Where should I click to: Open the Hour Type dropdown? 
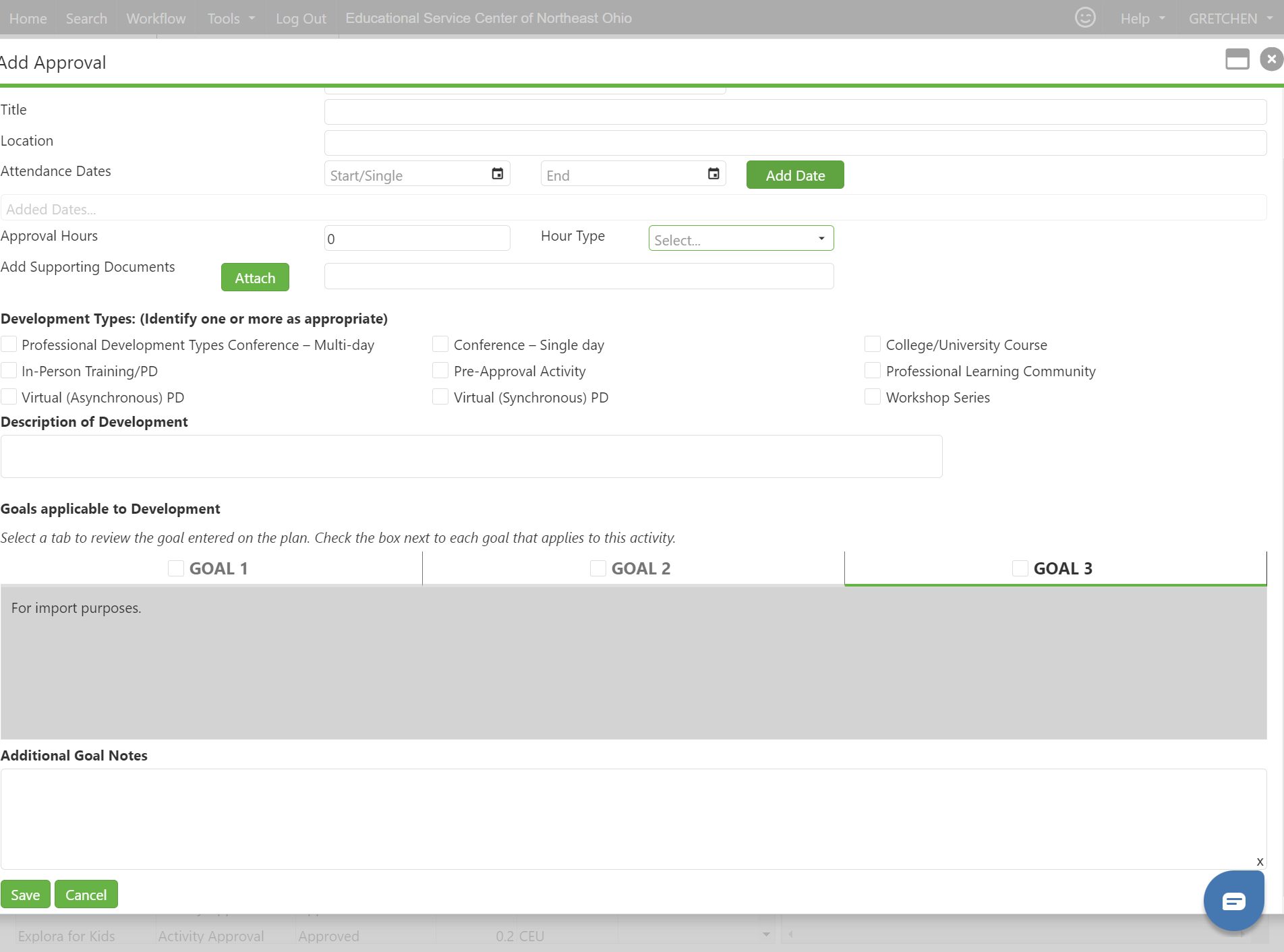point(741,238)
